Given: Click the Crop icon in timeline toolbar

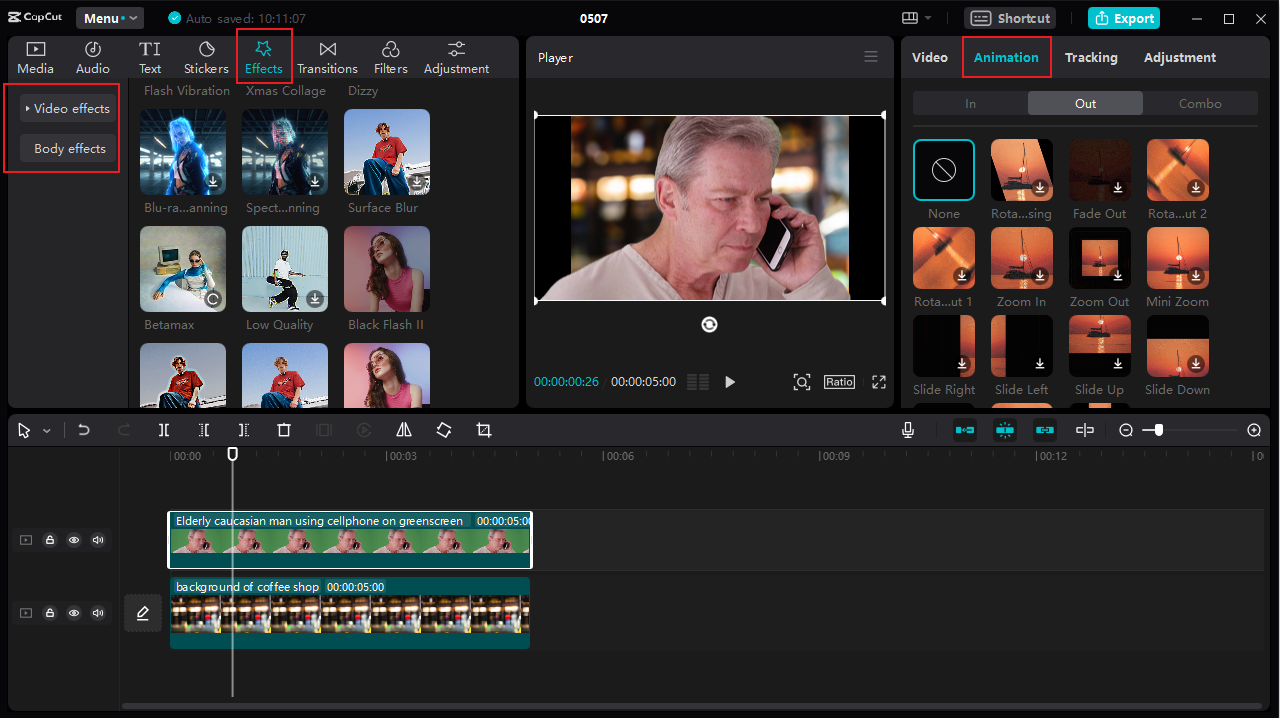Looking at the screenshot, I should [x=484, y=430].
